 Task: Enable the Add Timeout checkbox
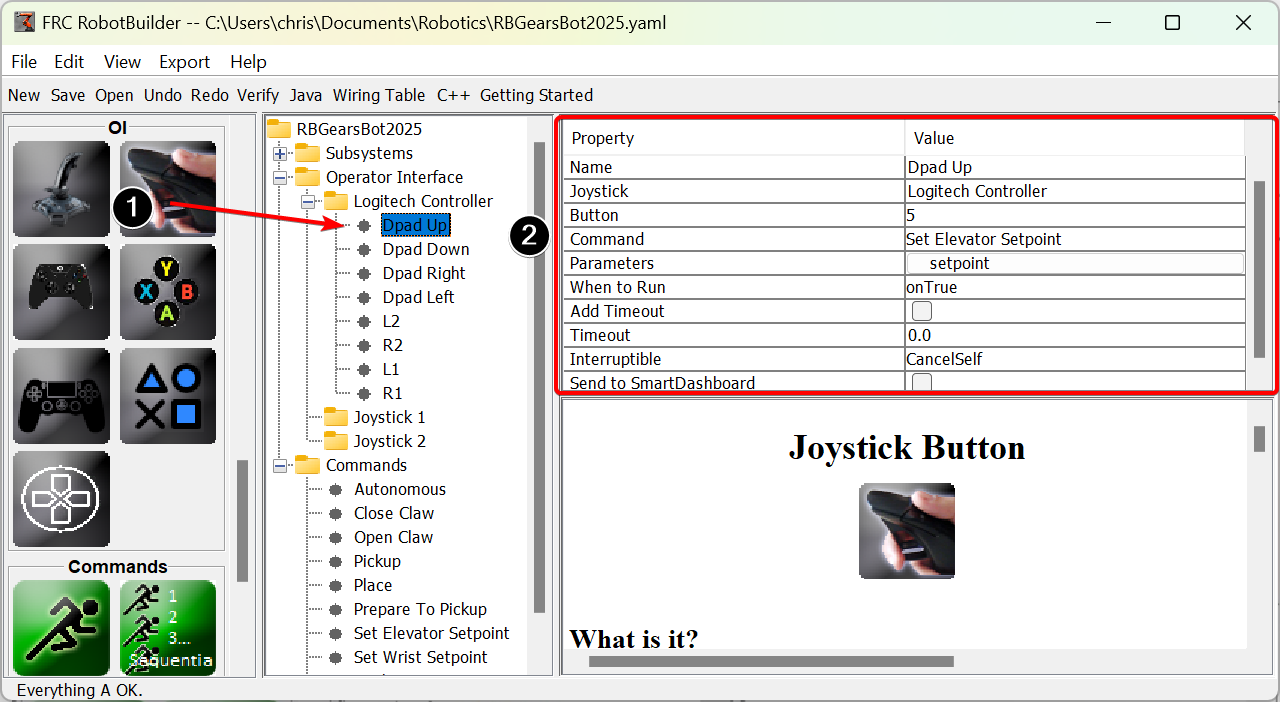tap(922, 311)
